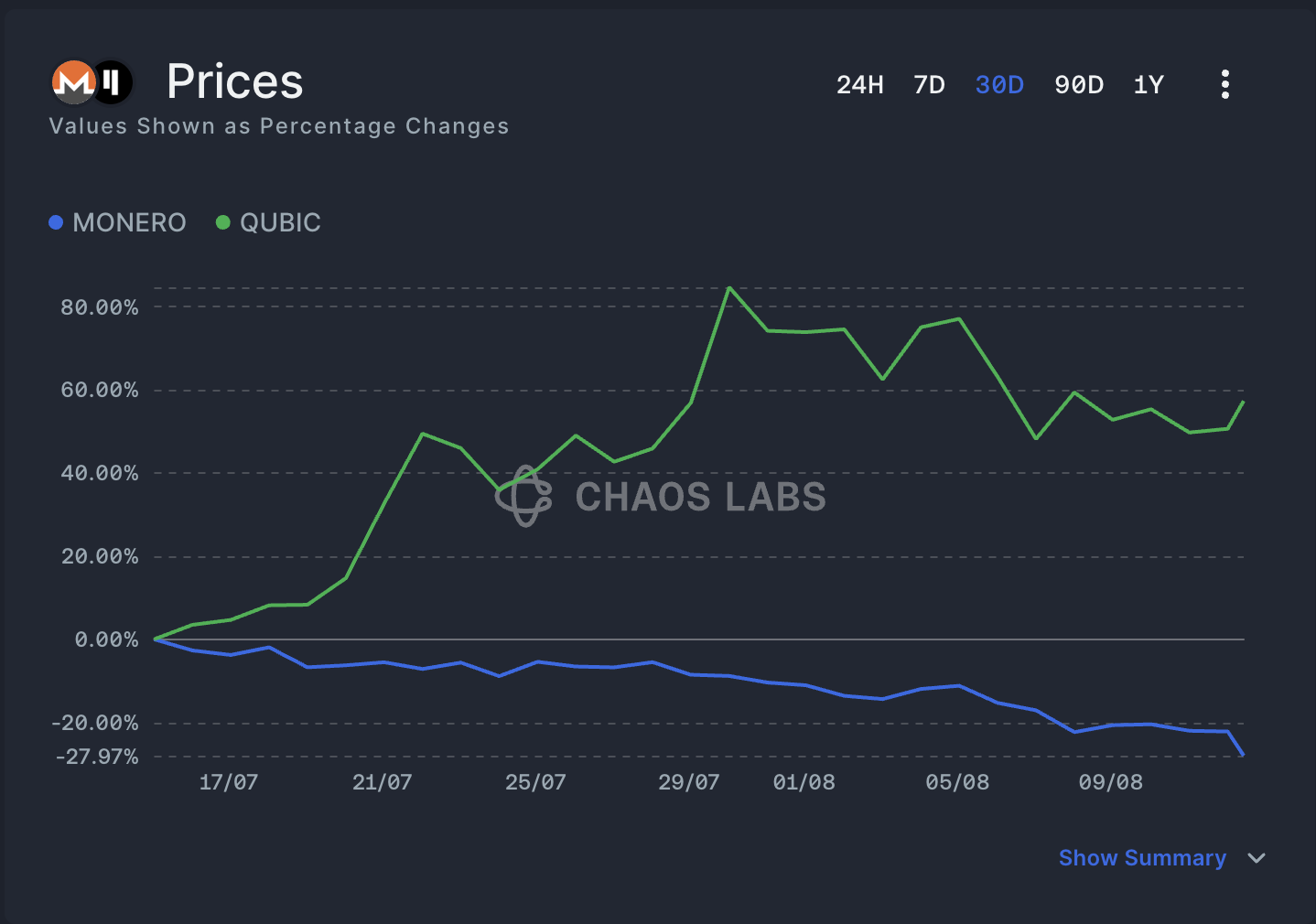The image size is (1316, 924).
Task: Click the blue MONERO legend dot
Action: [x=56, y=222]
